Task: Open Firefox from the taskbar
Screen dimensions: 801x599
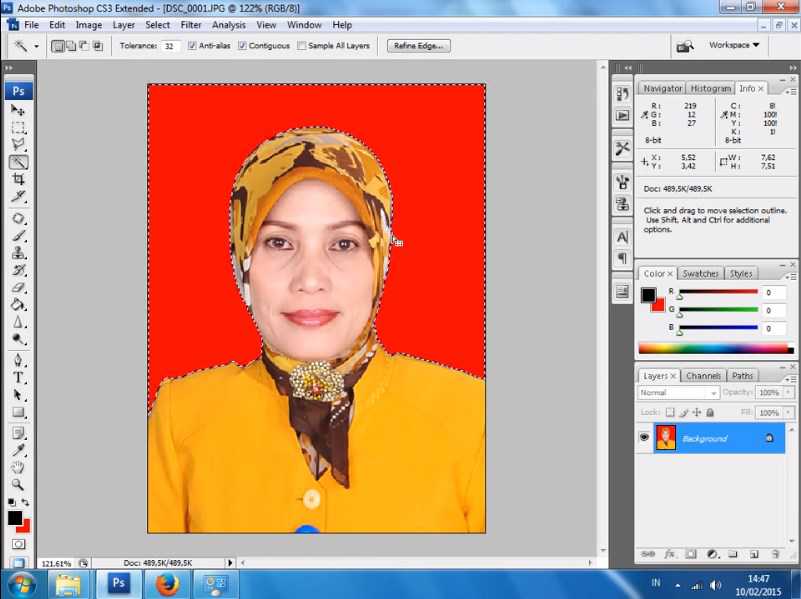Action: (167, 584)
